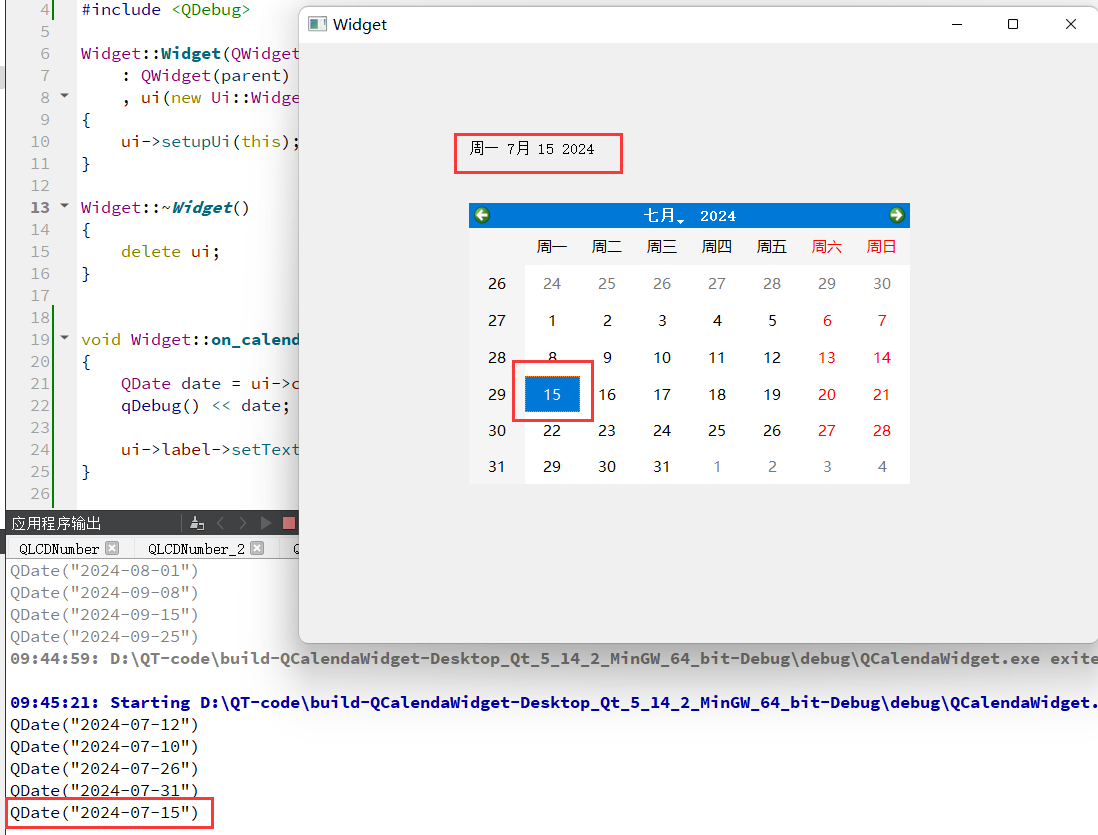
Task: Click code line 'delete ui;'
Action: pyautogui.click(x=170, y=251)
